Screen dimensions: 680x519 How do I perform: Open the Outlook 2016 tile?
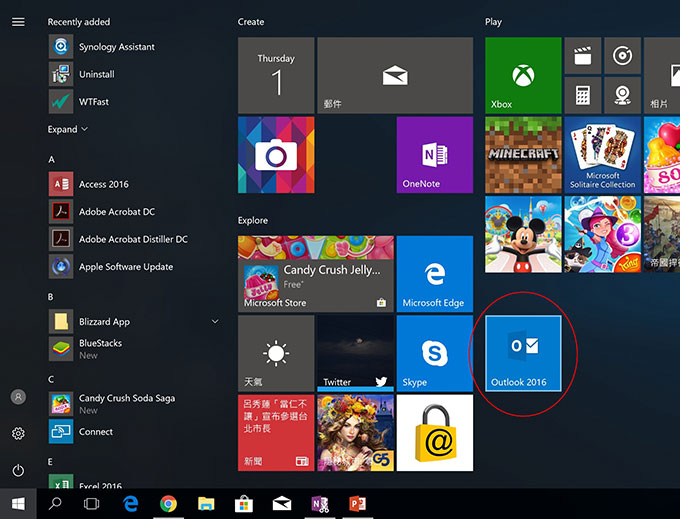[x=523, y=353]
